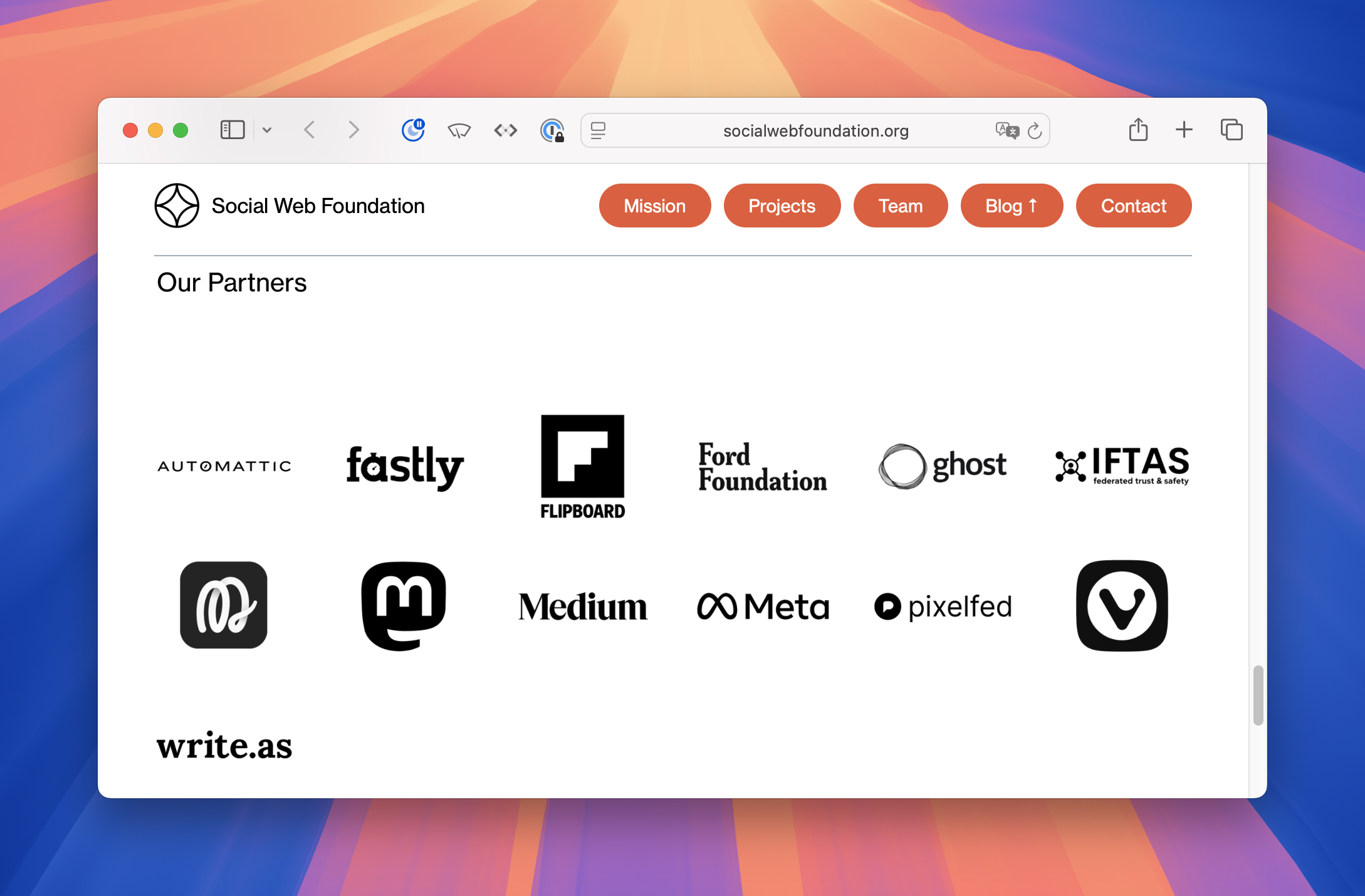
Task: Go forward to next page
Action: [354, 130]
